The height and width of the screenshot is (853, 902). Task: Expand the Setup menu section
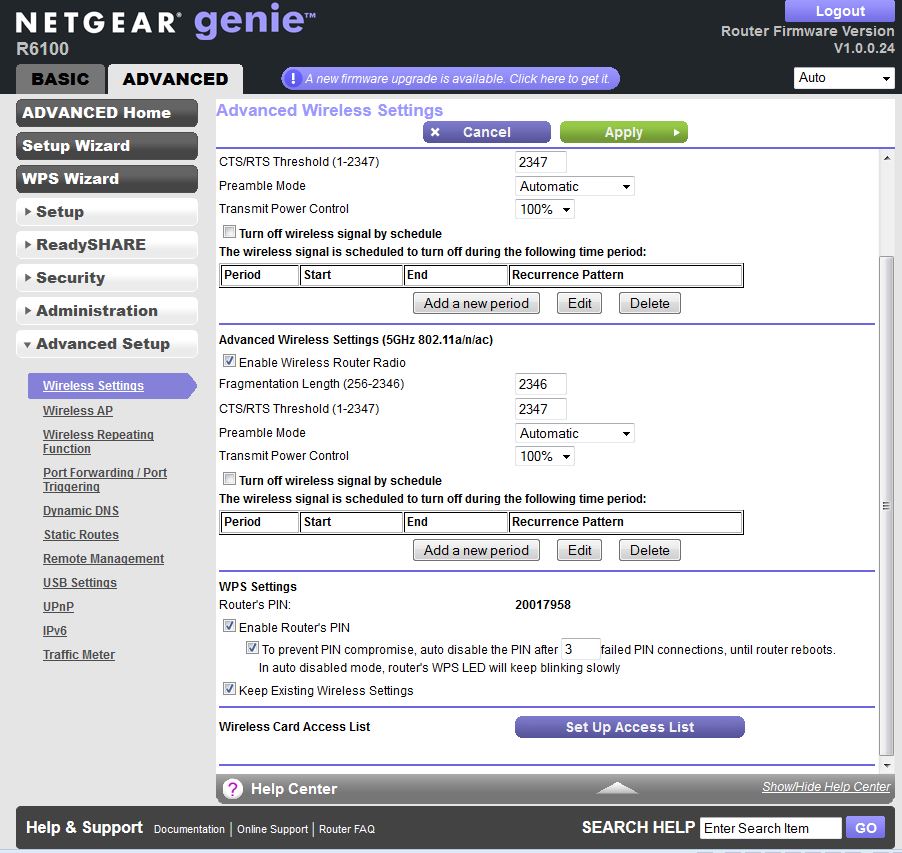tap(107, 212)
